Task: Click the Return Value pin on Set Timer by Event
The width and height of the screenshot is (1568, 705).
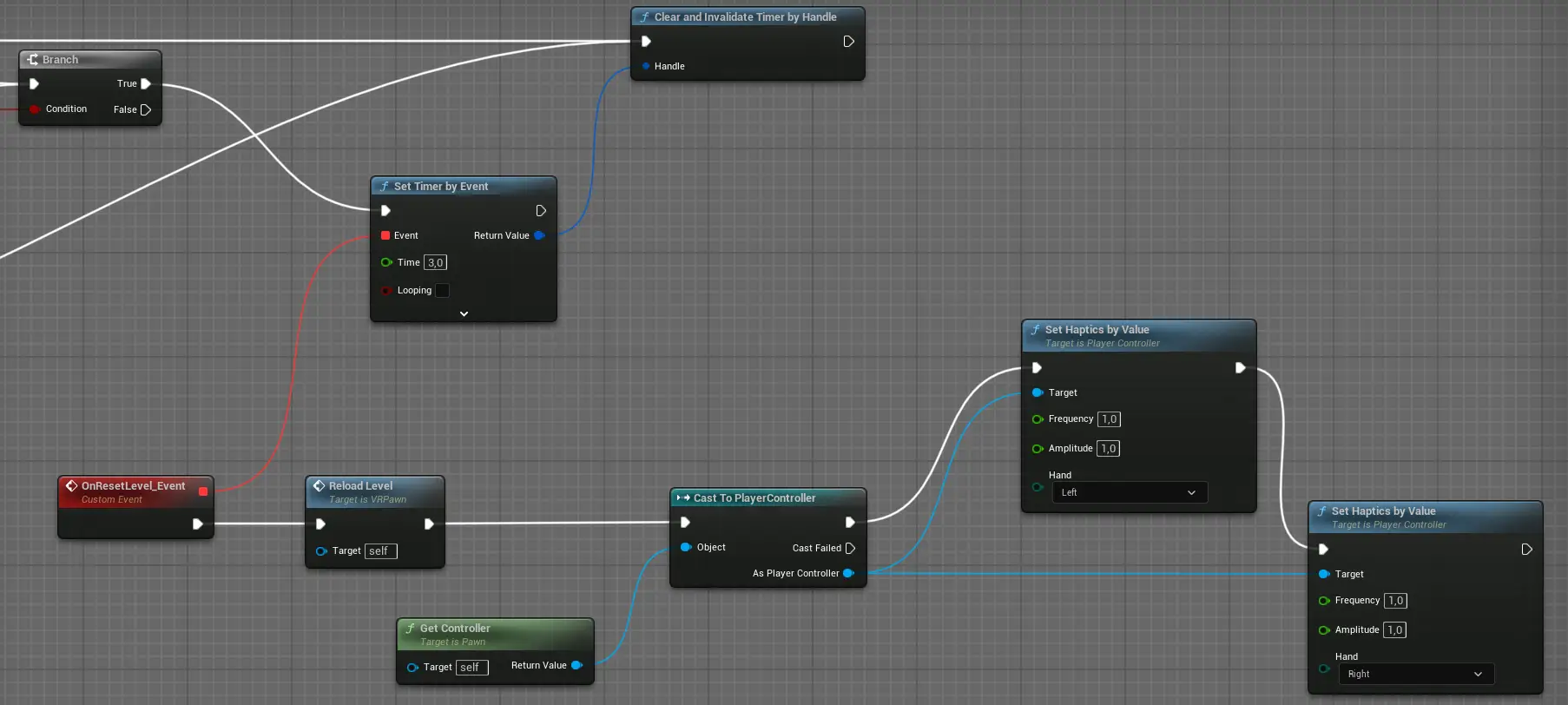Action: (539, 236)
